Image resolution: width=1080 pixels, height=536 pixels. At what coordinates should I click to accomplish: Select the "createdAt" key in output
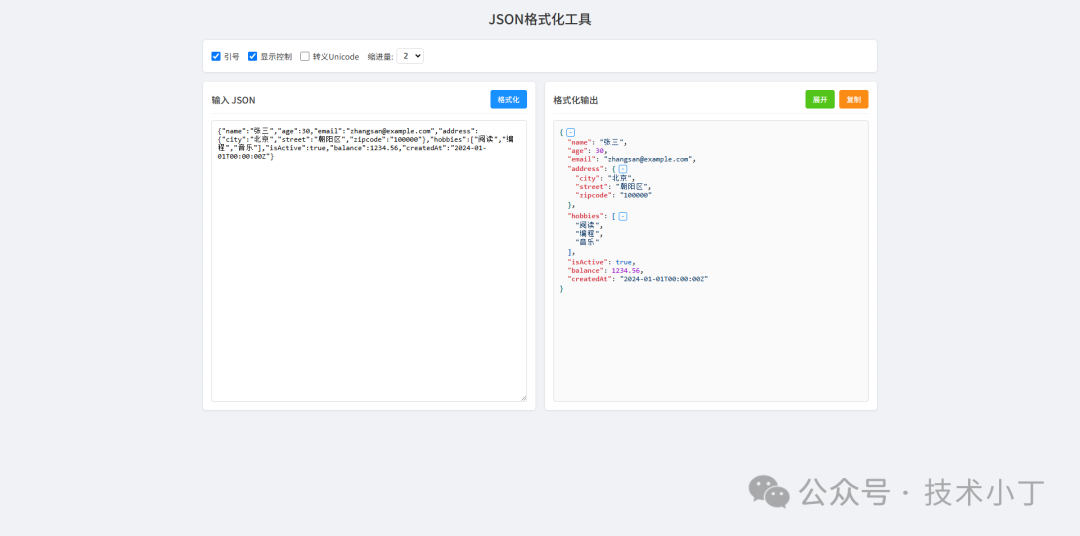tap(589, 279)
